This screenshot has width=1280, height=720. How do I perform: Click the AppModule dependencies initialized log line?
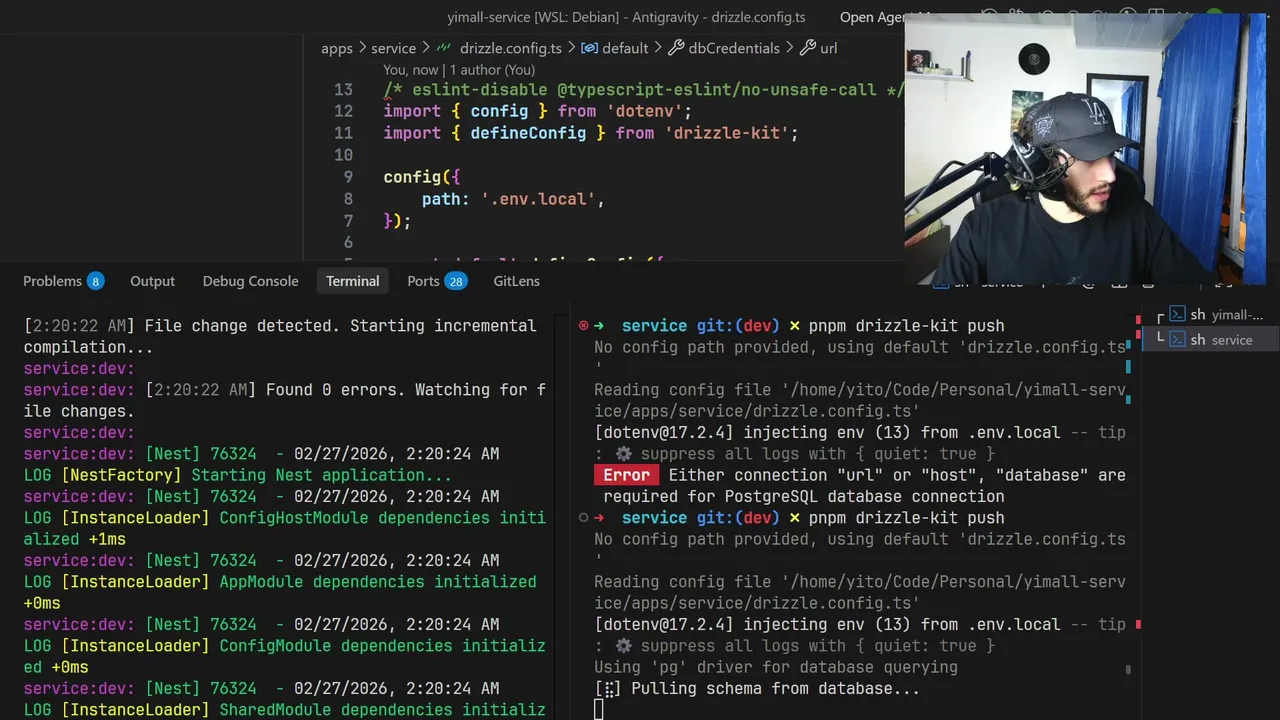(280, 592)
